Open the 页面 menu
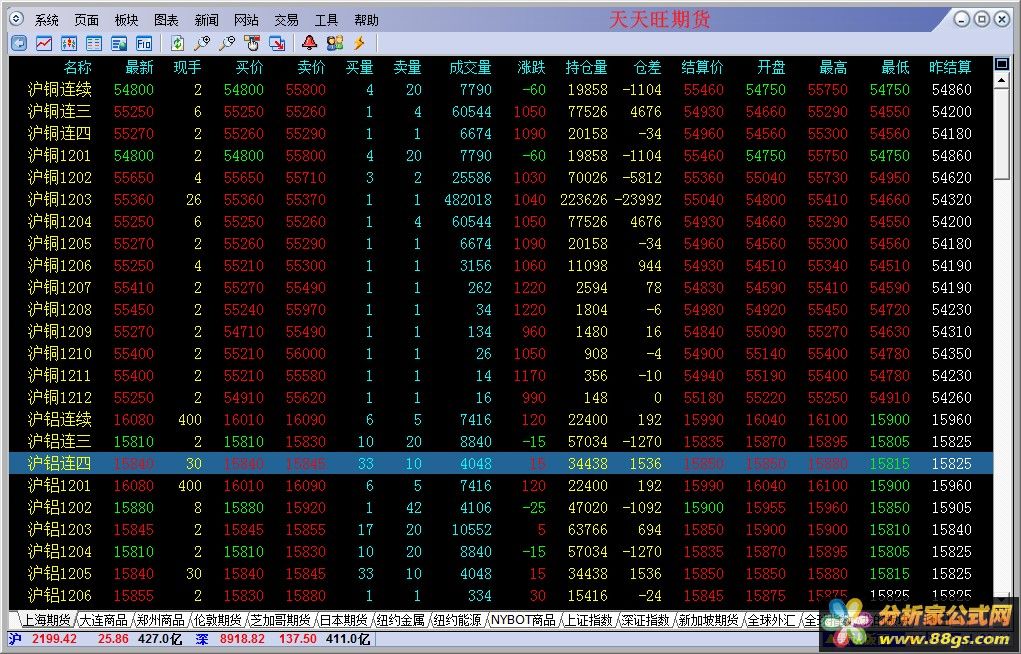This screenshot has height=654, width=1021. click(87, 20)
